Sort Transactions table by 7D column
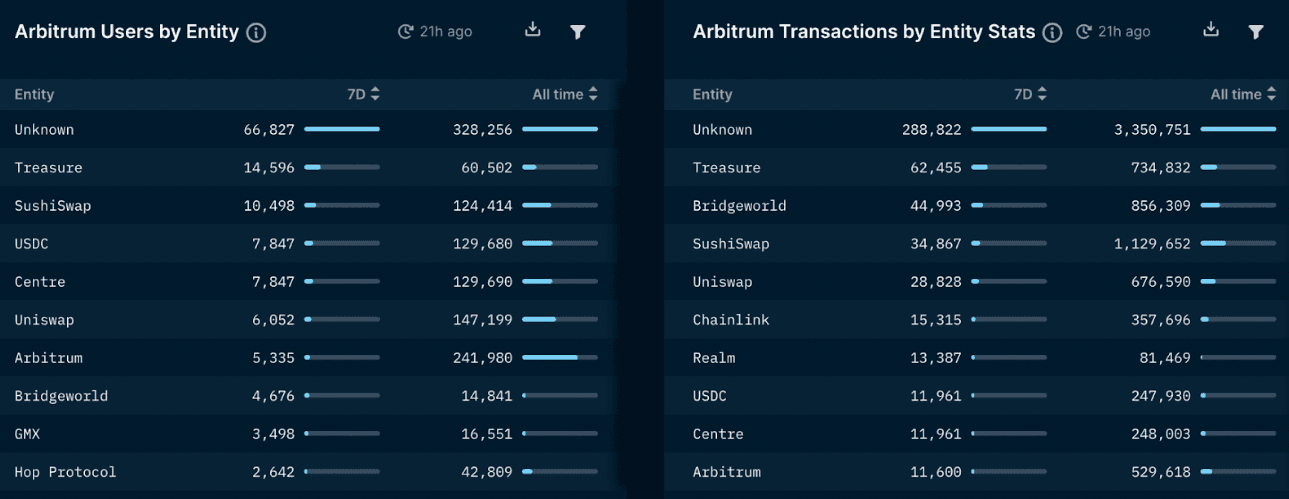This screenshot has height=499, width=1289. pos(1030,94)
